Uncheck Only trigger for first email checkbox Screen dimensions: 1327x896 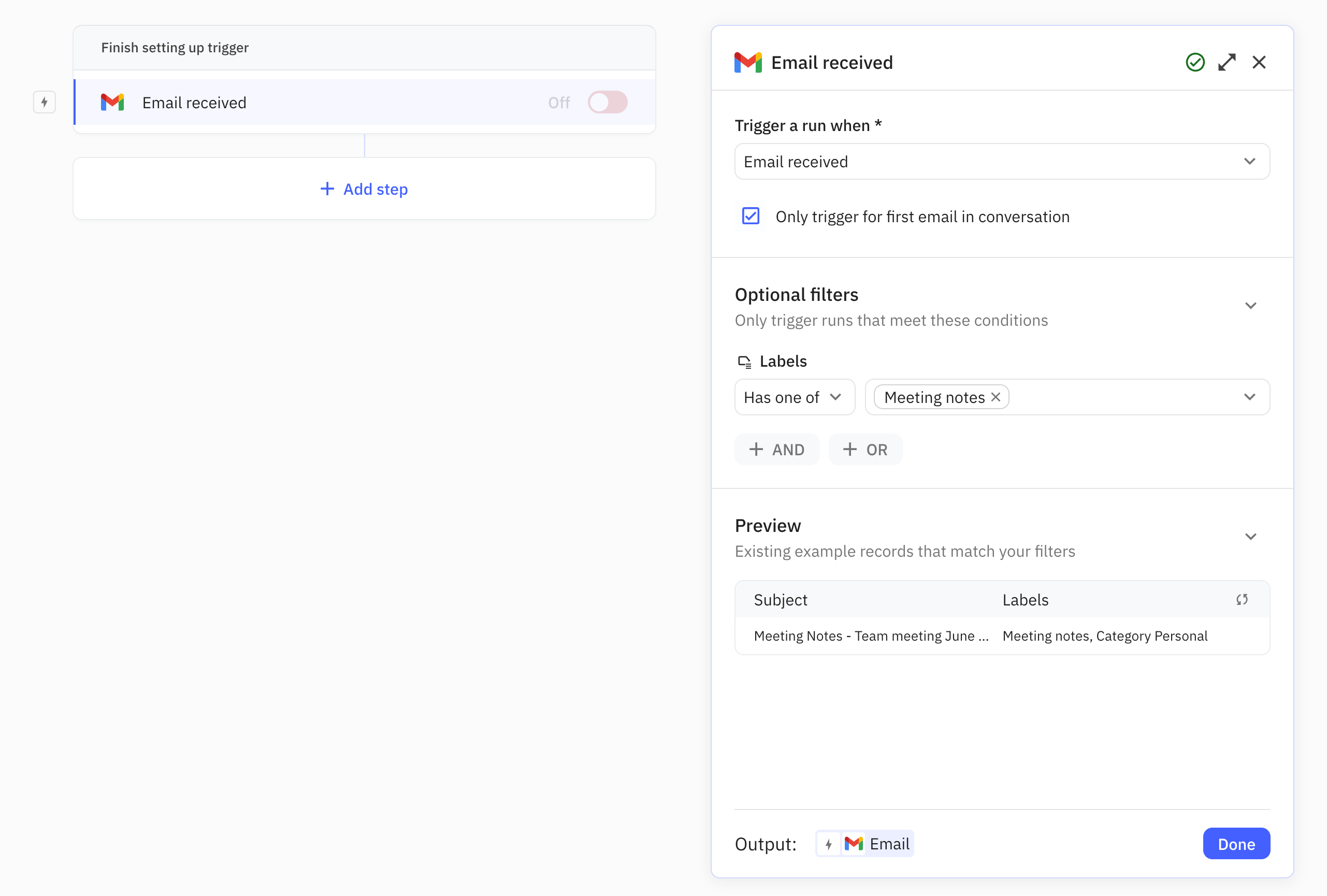pos(751,216)
